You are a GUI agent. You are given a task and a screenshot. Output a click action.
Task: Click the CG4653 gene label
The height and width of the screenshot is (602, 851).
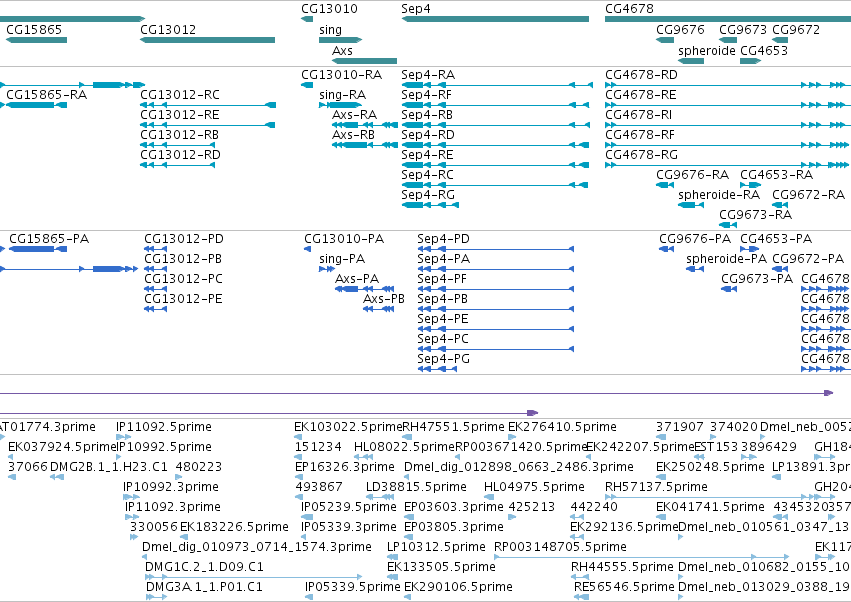(x=764, y=50)
